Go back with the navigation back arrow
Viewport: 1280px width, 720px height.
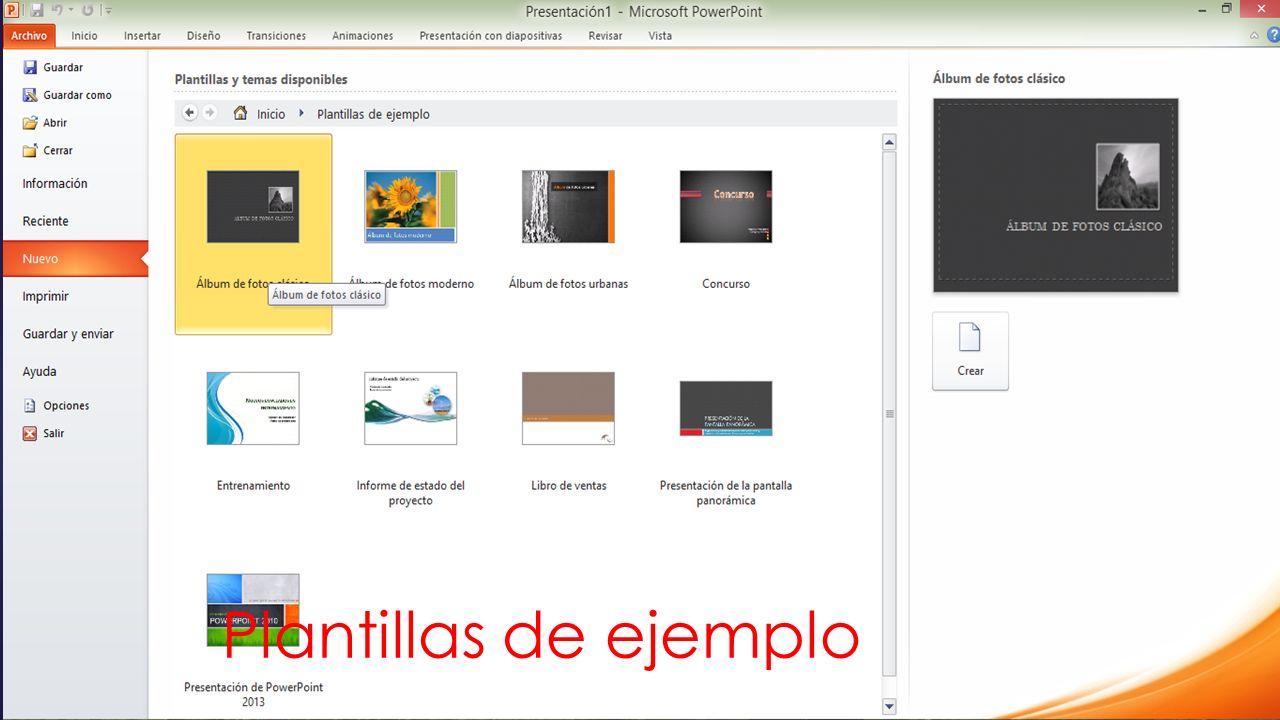(x=190, y=113)
